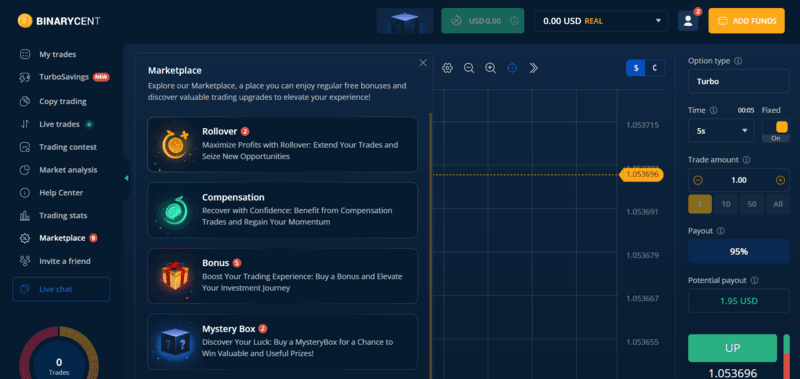
Task: Click the Time info icon
Action: click(714, 110)
